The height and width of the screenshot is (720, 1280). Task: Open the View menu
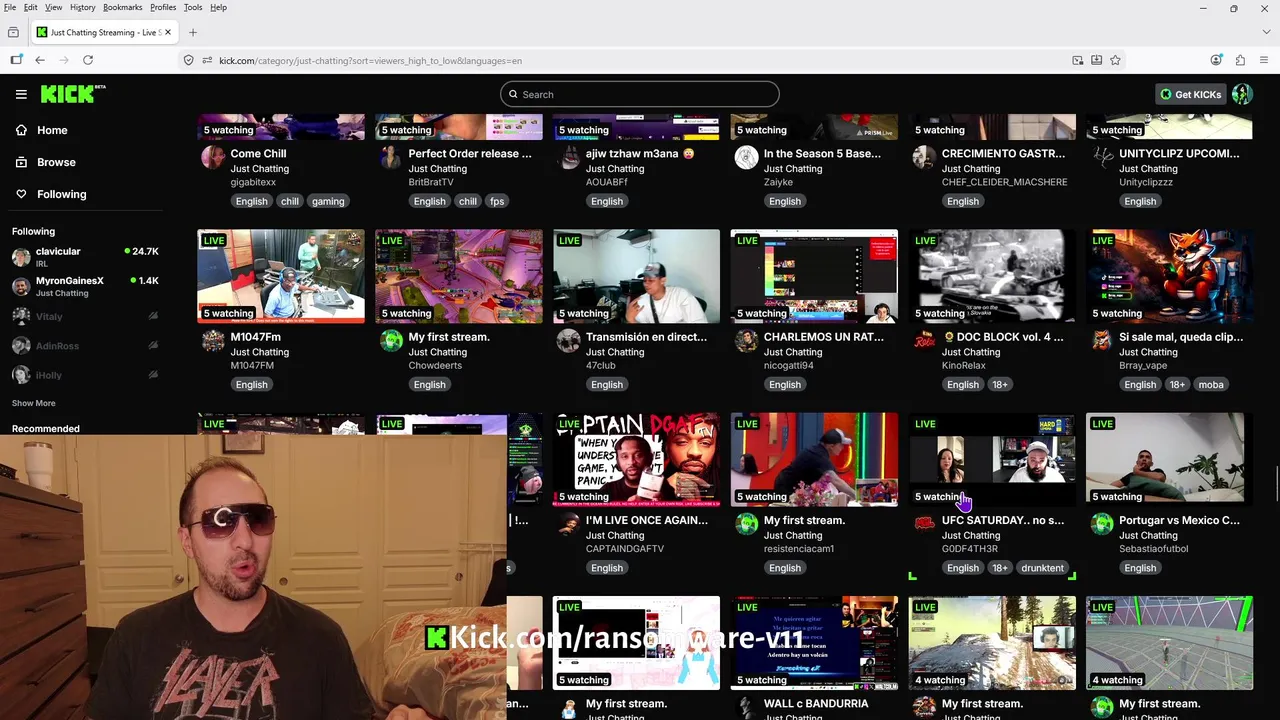(x=53, y=7)
